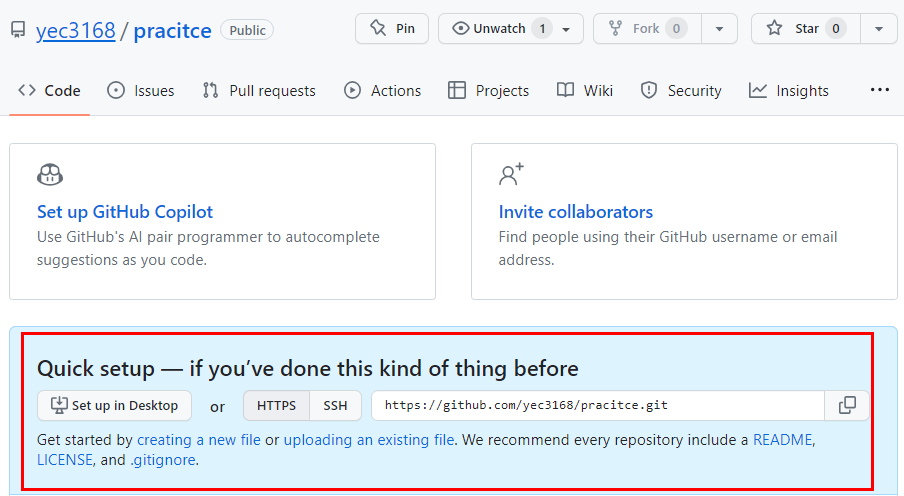This screenshot has width=904, height=496.
Task: Open the Unwatch notifications dropdown arrow
Action: click(x=566, y=29)
